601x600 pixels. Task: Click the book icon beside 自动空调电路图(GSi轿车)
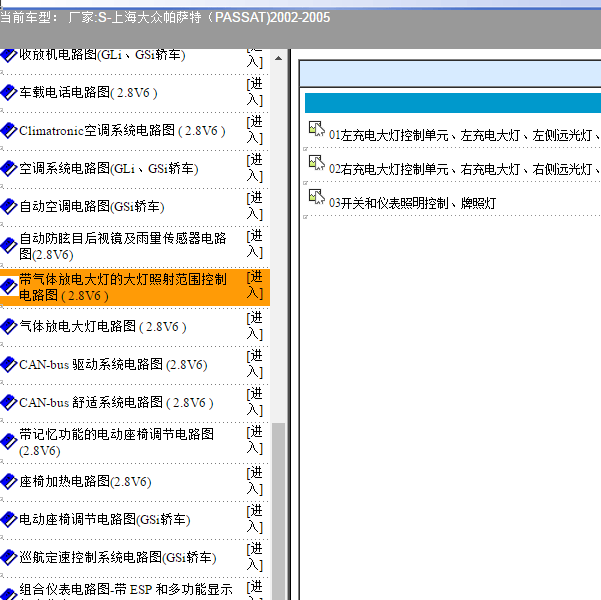pos(8,206)
